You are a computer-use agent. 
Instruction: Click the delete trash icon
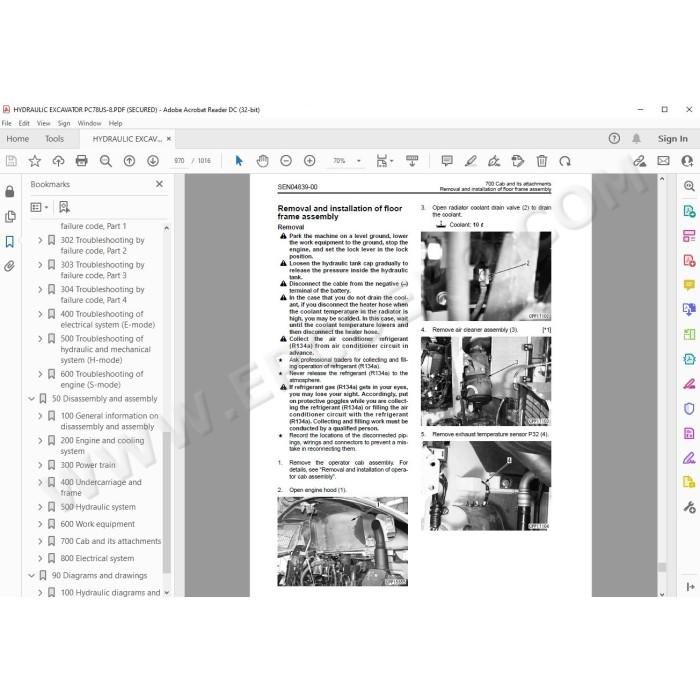(542, 161)
